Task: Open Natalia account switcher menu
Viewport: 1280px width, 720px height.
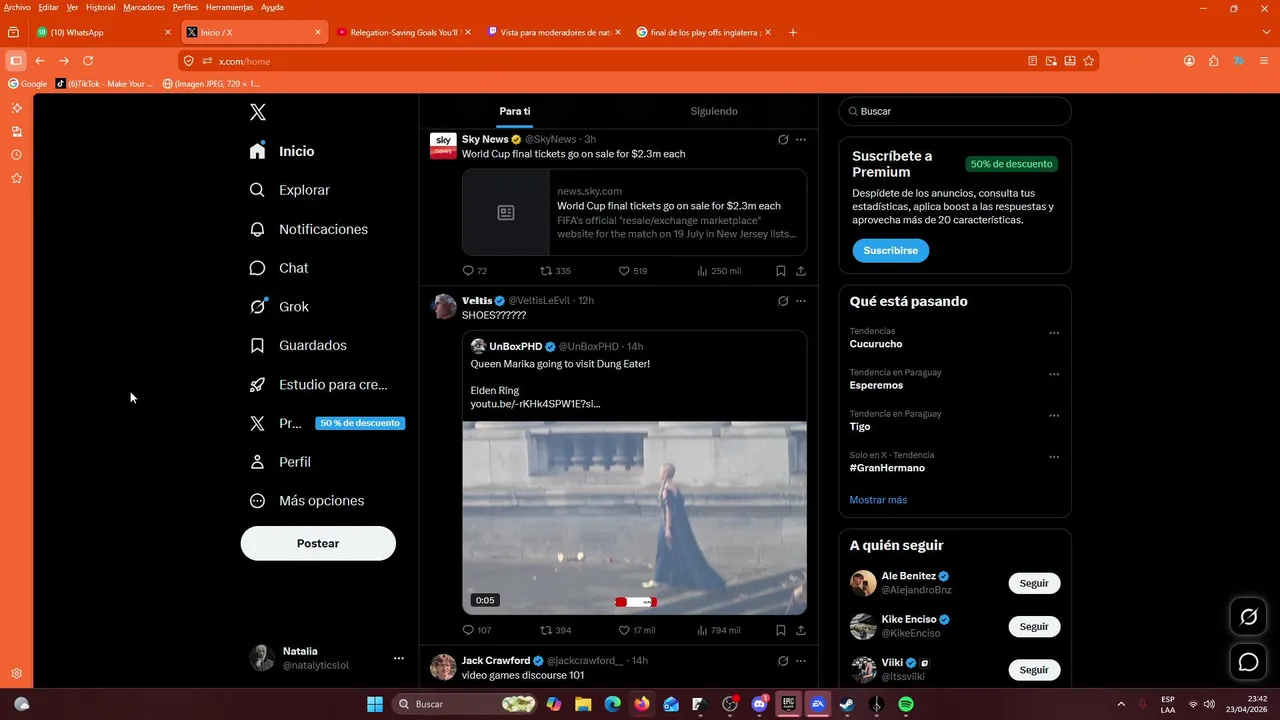Action: [327, 658]
